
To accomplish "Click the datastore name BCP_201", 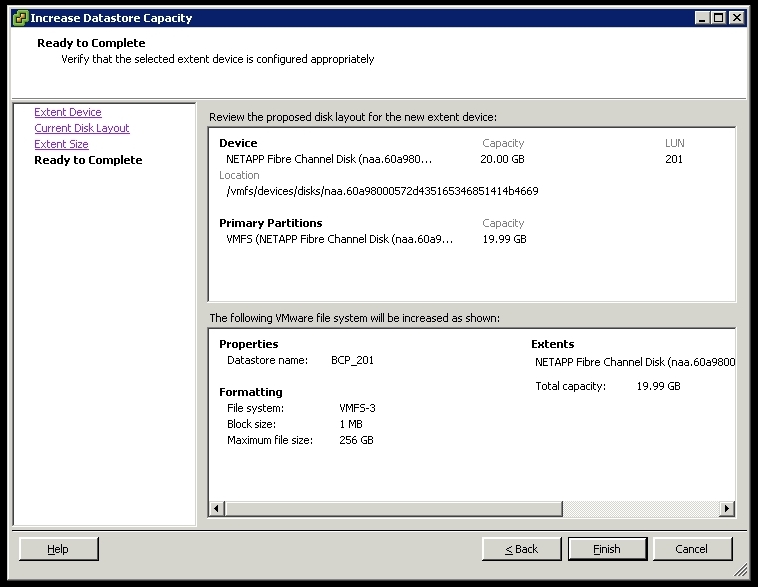I will [x=352, y=360].
